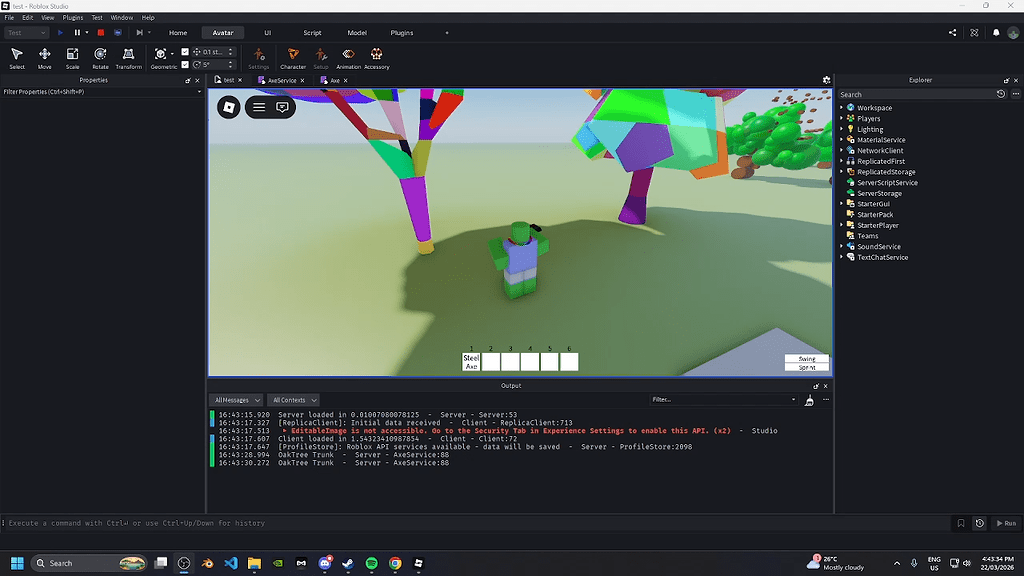
Task: Choose the Scale tool
Action: click(72, 57)
